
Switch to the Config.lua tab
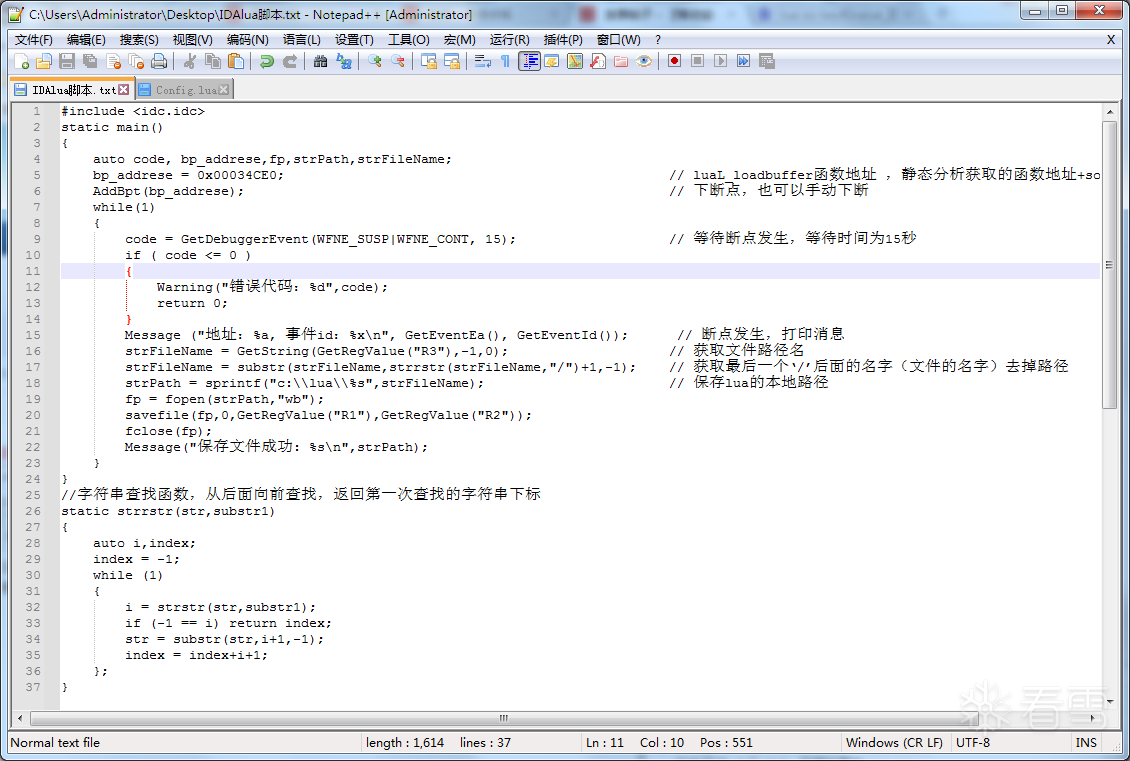[x=185, y=90]
